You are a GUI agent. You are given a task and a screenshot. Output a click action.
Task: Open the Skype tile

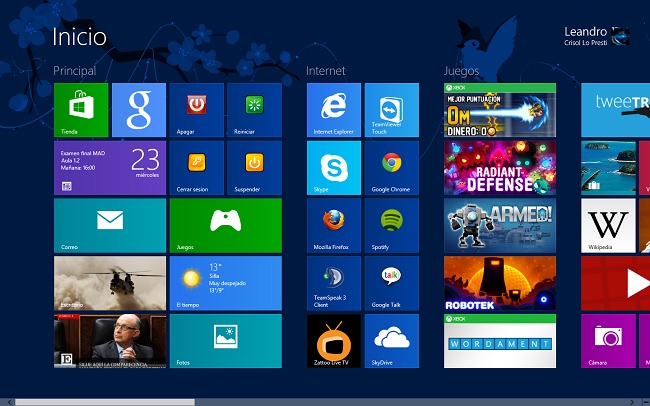point(334,168)
